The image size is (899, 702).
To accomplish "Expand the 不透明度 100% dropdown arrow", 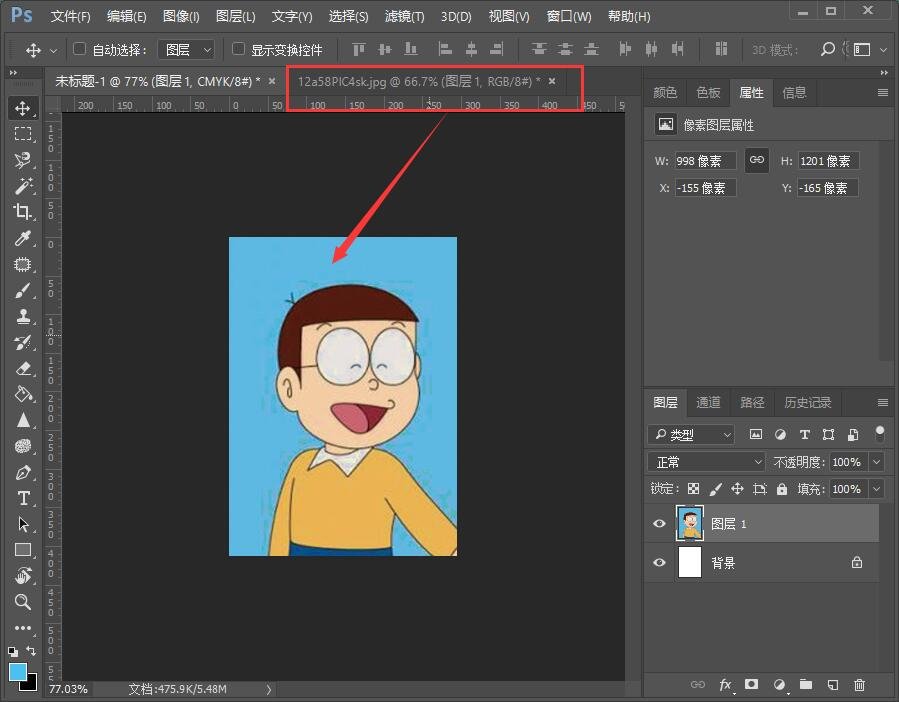I will [x=876, y=462].
